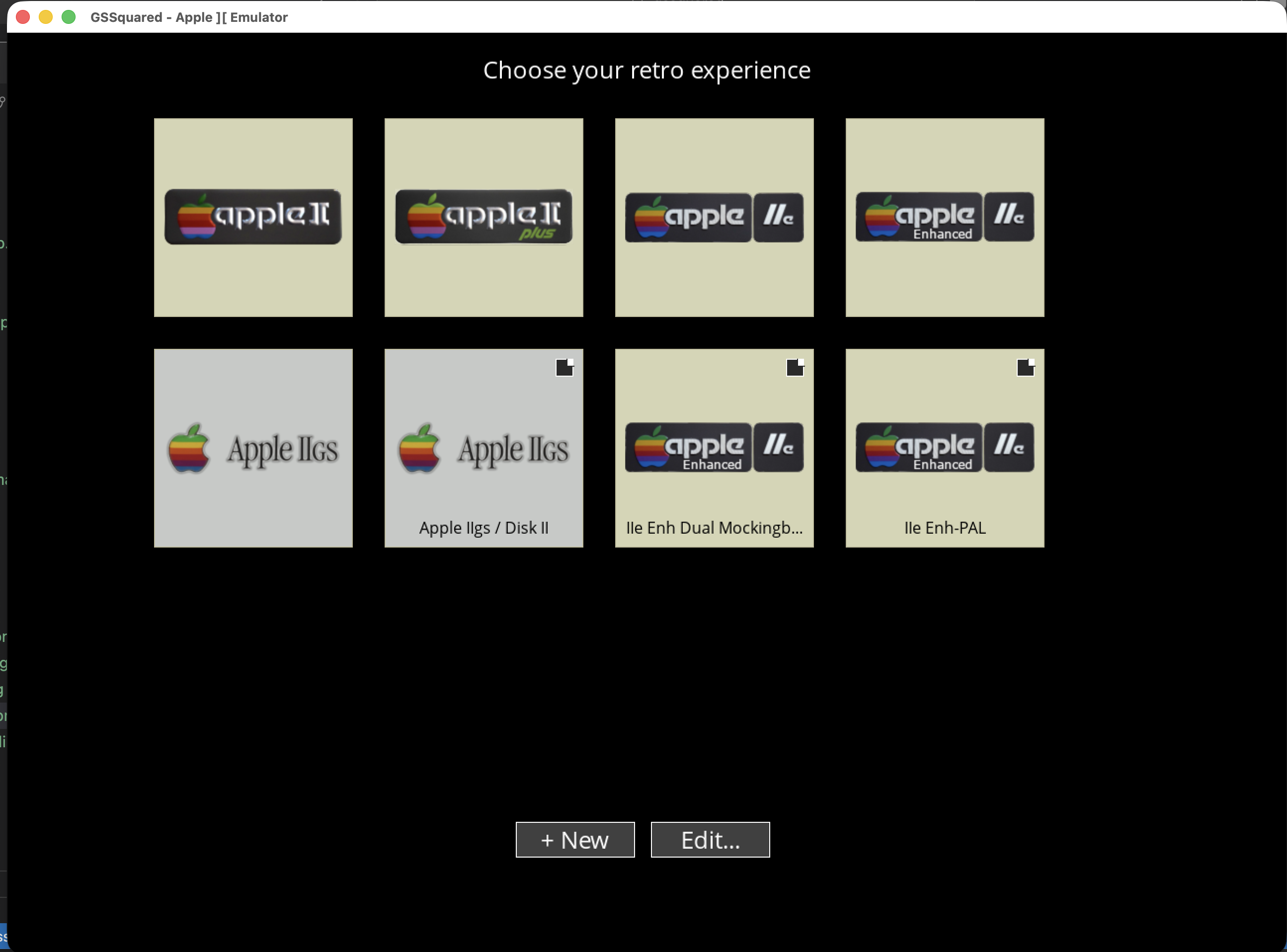Click corner badge icon on Apple IIgs / Disk II
This screenshot has width=1287, height=952.
(x=565, y=367)
